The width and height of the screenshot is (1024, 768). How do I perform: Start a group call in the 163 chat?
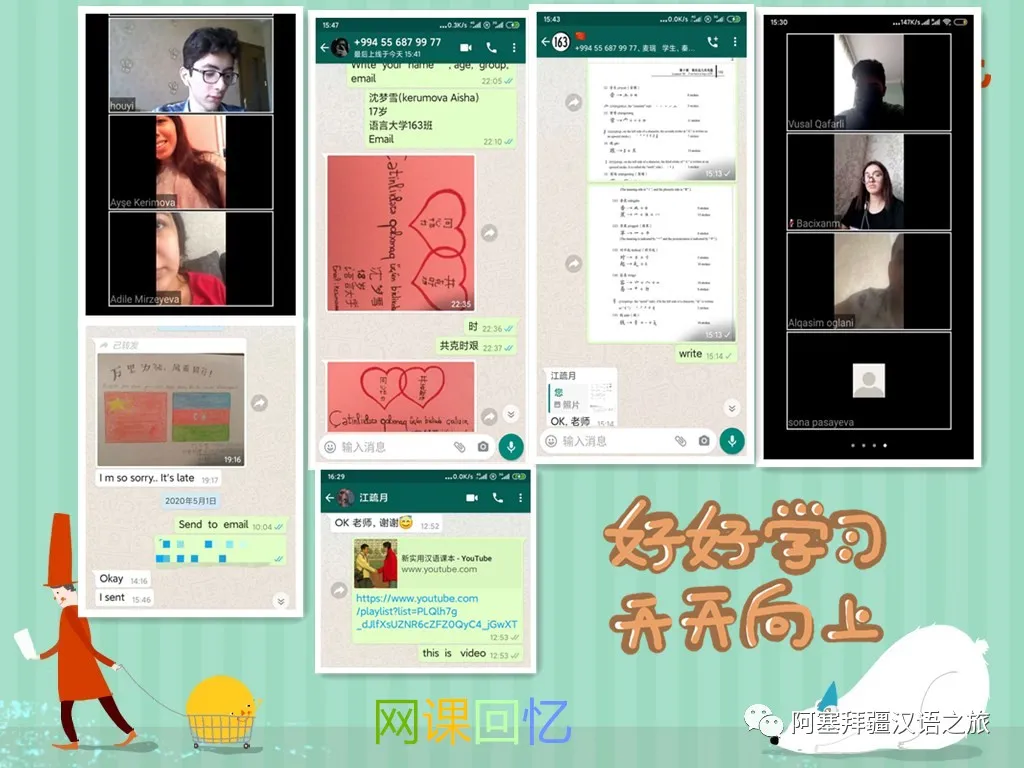[x=712, y=42]
